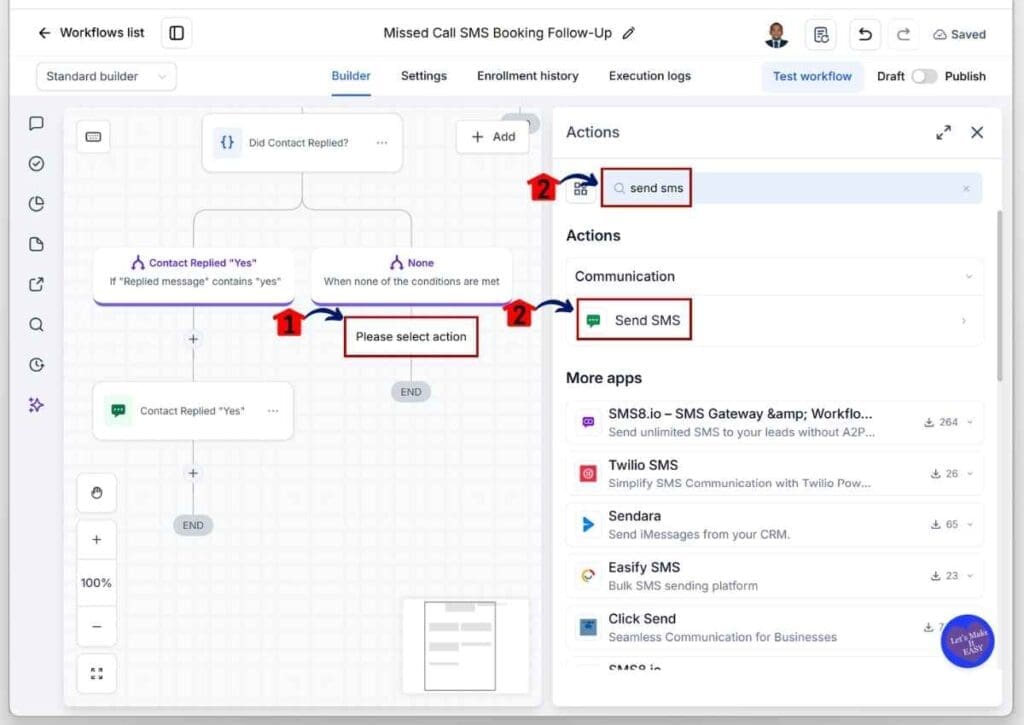This screenshot has height=725, width=1024.
Task: Open the Execution logs tab
Action: point(650,76)
